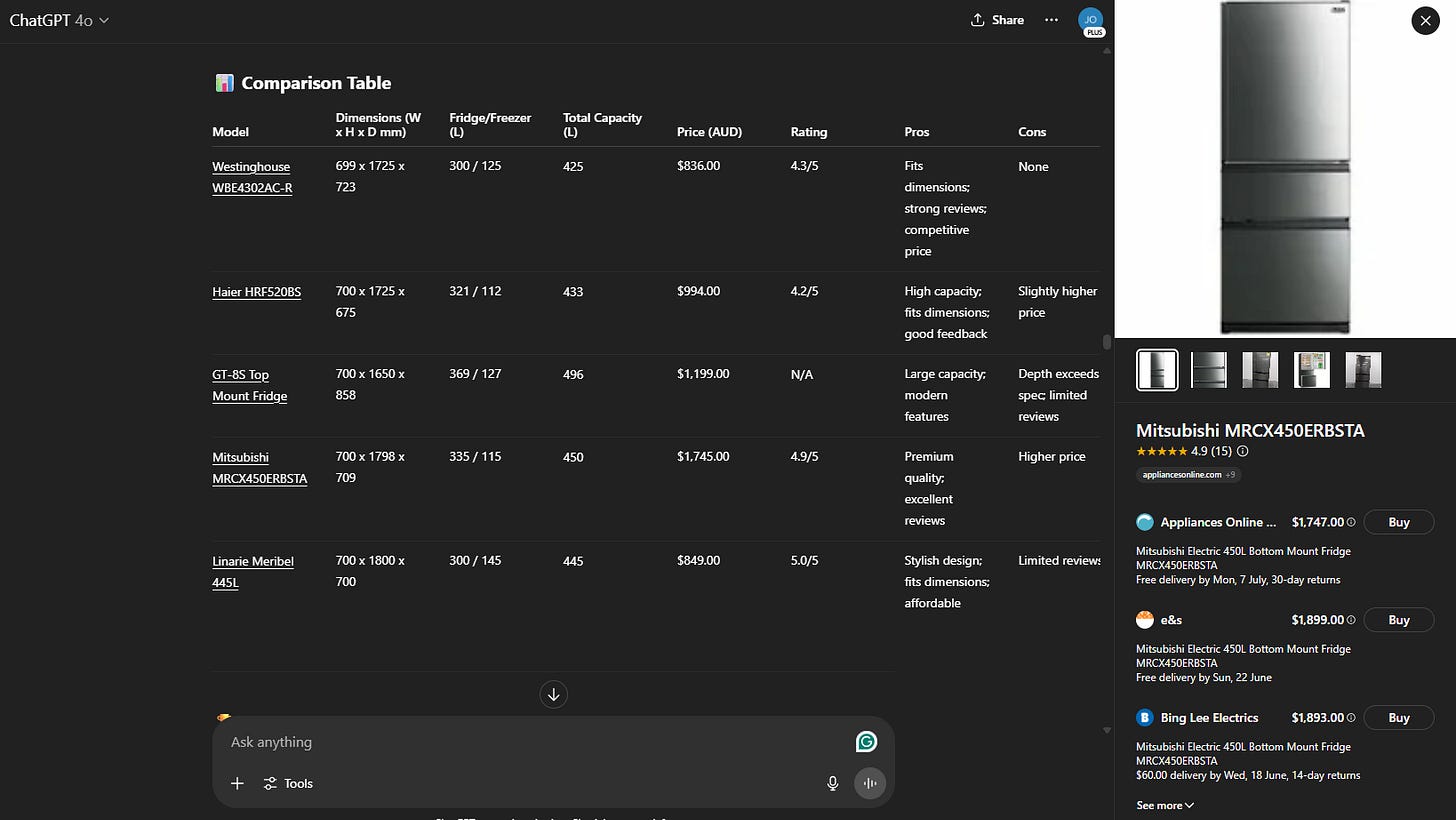Open the ChatGPT 4o model dropdown
1456x820 pixels.
tap(59, 20)
